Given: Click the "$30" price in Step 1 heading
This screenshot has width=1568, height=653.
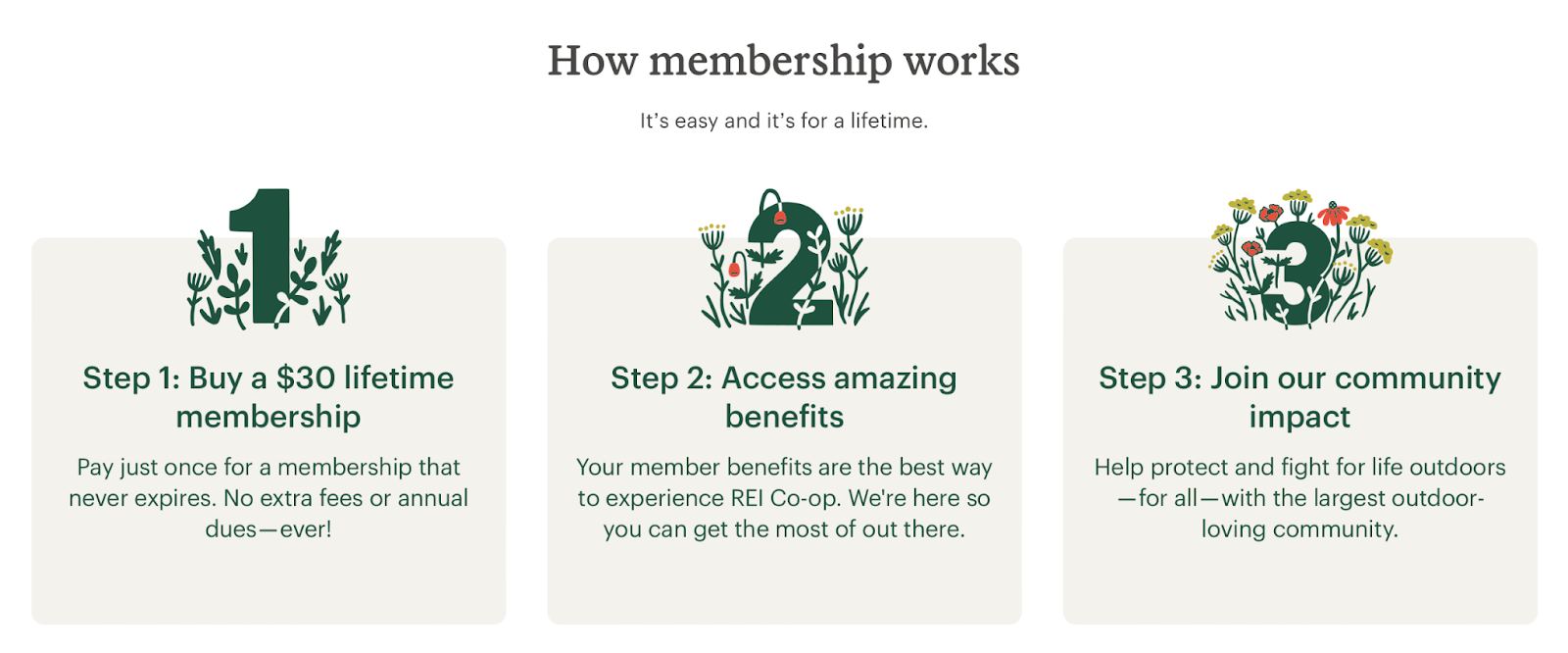Looking at the screenshot, I should coord(306,378).
